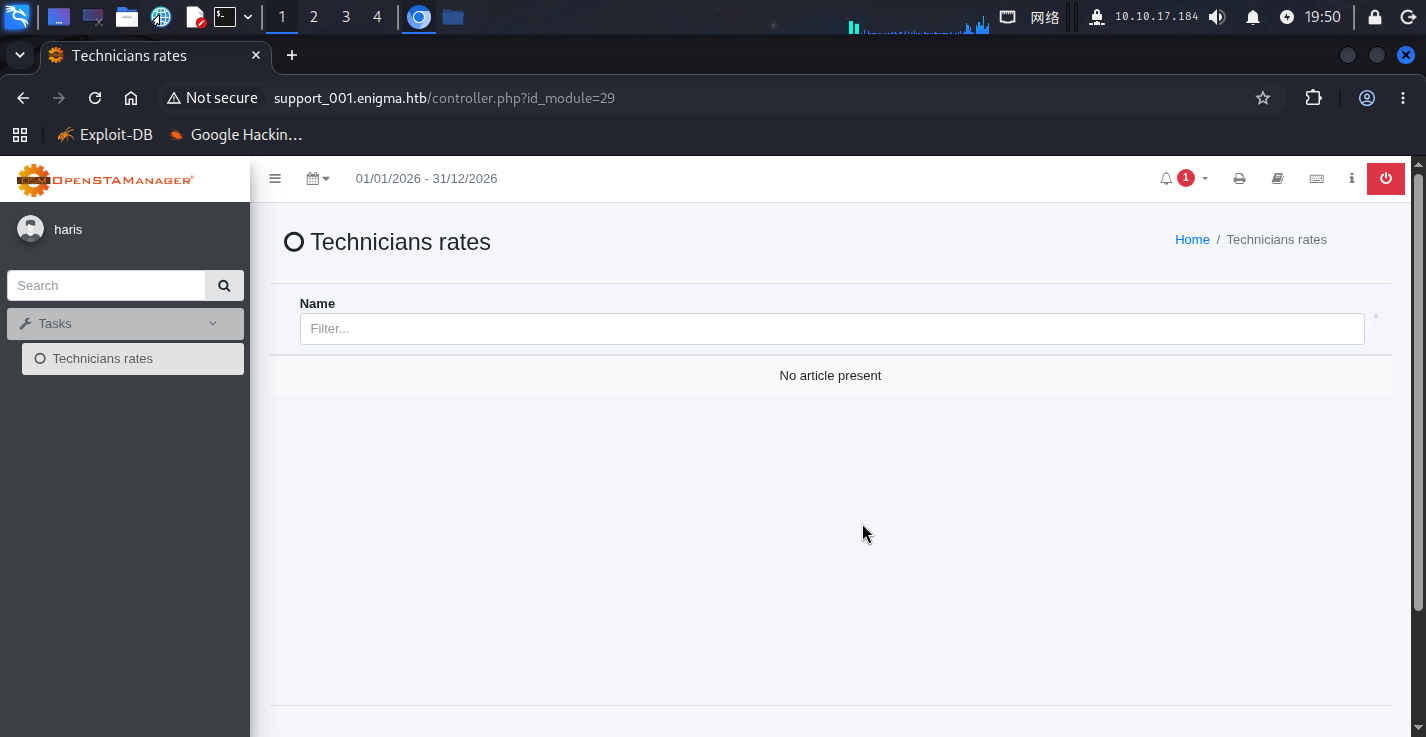Bookmark this page with star icon

1263,98
